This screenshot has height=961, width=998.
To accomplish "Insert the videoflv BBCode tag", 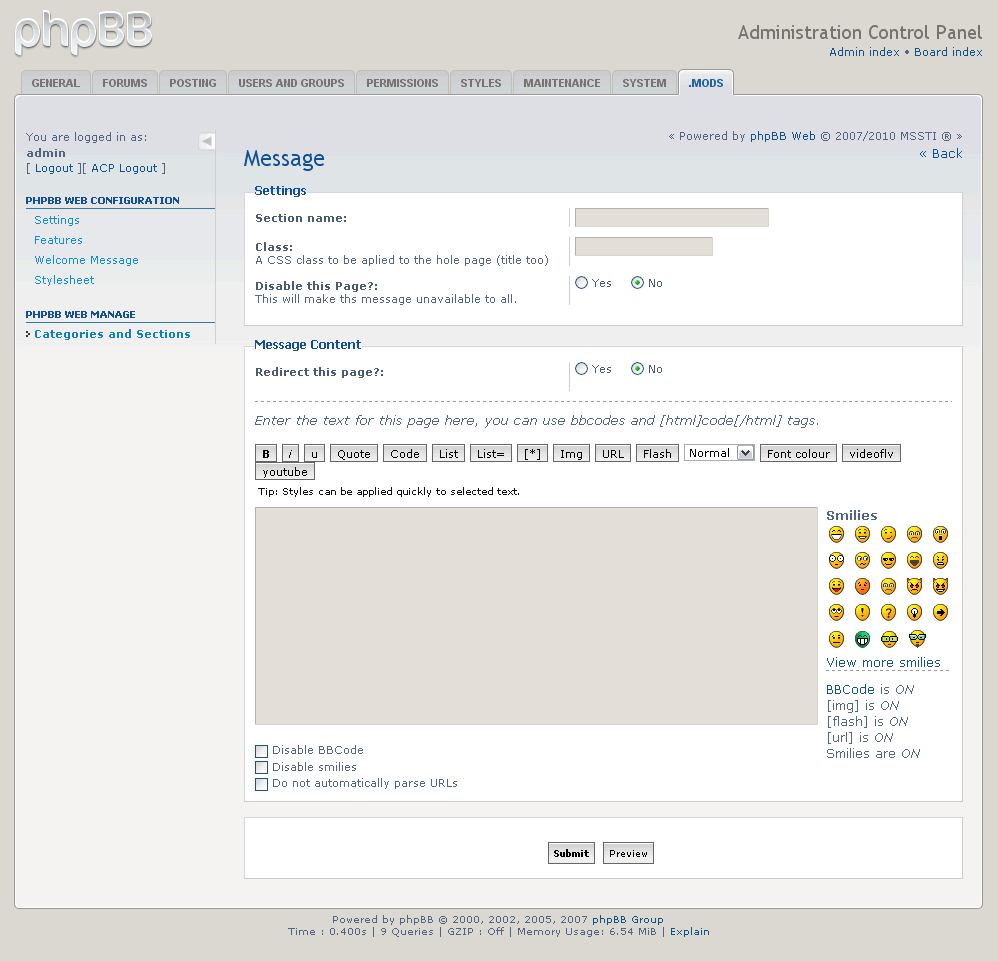I will (871, 453).
